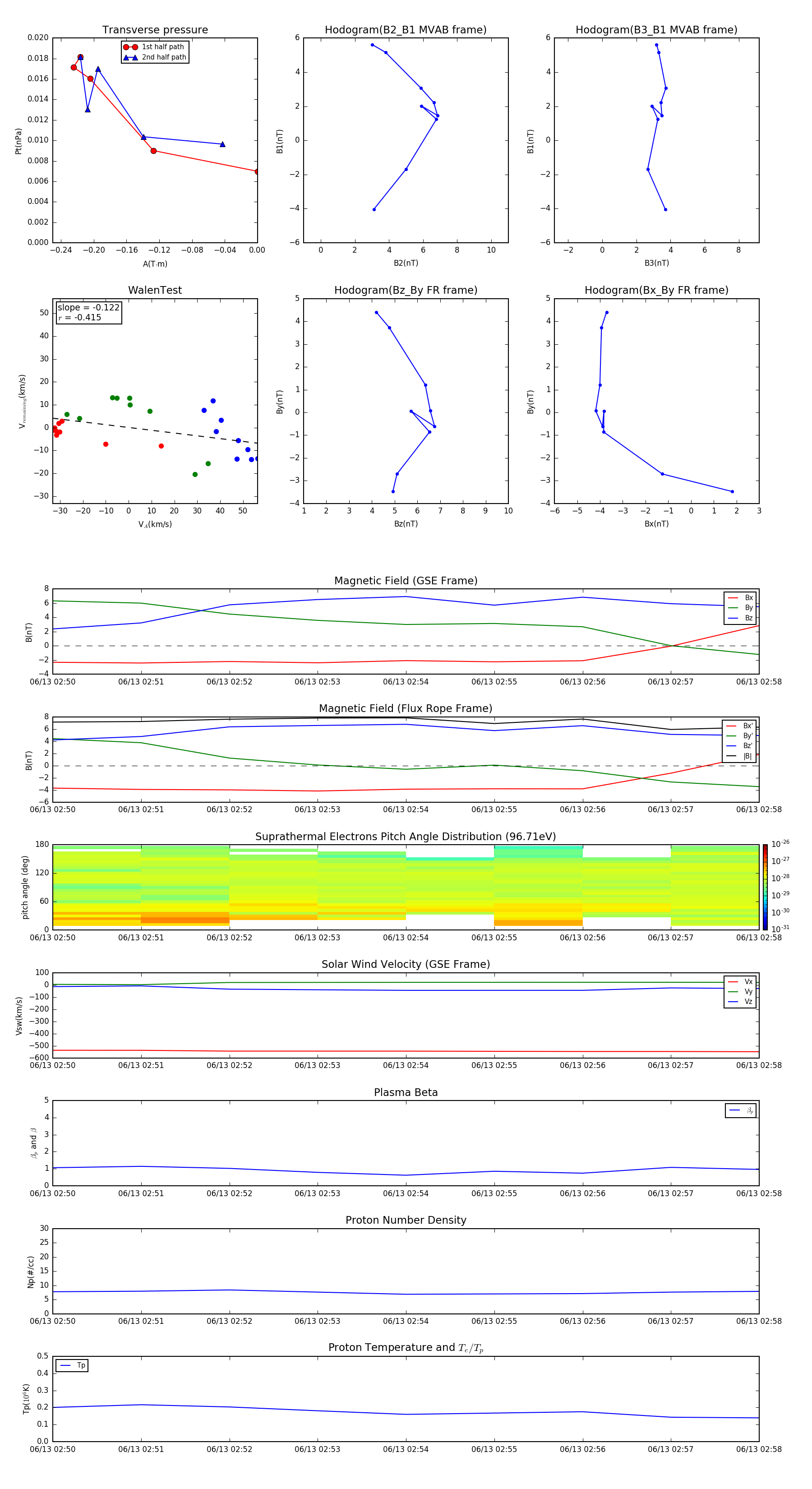Click the 'Vy' legend entry in velocity plot
Screen dimensions: 812x1489
coord(740,991)
